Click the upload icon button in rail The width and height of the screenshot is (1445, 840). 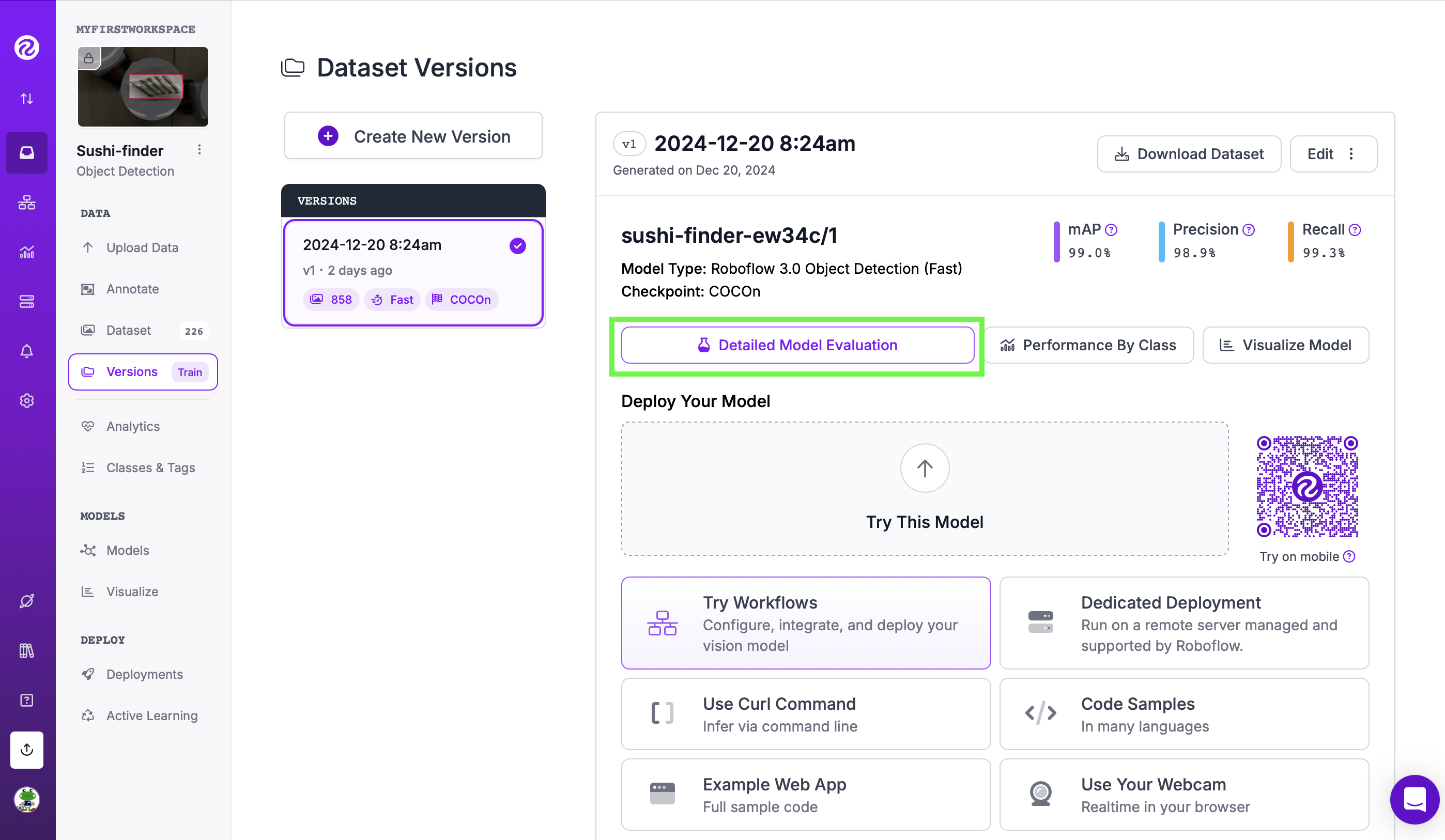[27, 750]
